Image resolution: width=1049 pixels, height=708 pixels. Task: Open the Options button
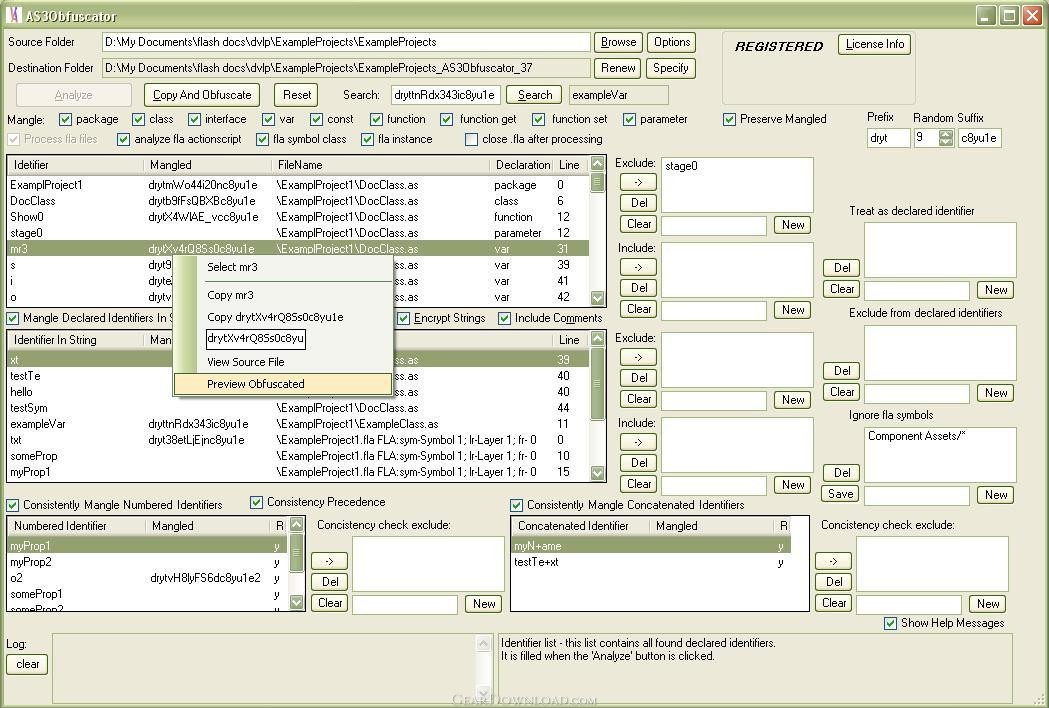[x=672, y=42]
